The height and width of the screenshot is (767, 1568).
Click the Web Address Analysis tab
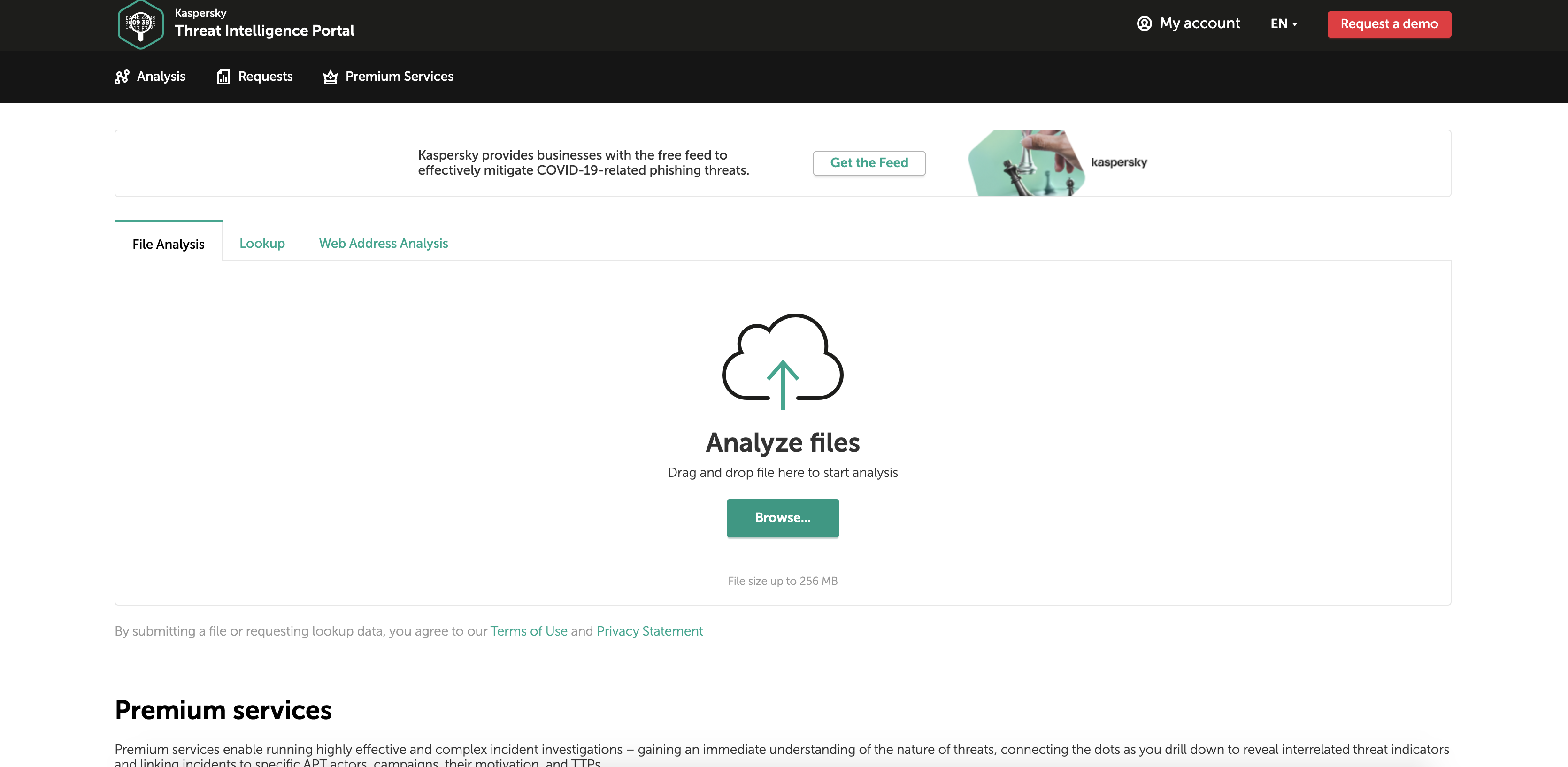(x=383, y=243)
